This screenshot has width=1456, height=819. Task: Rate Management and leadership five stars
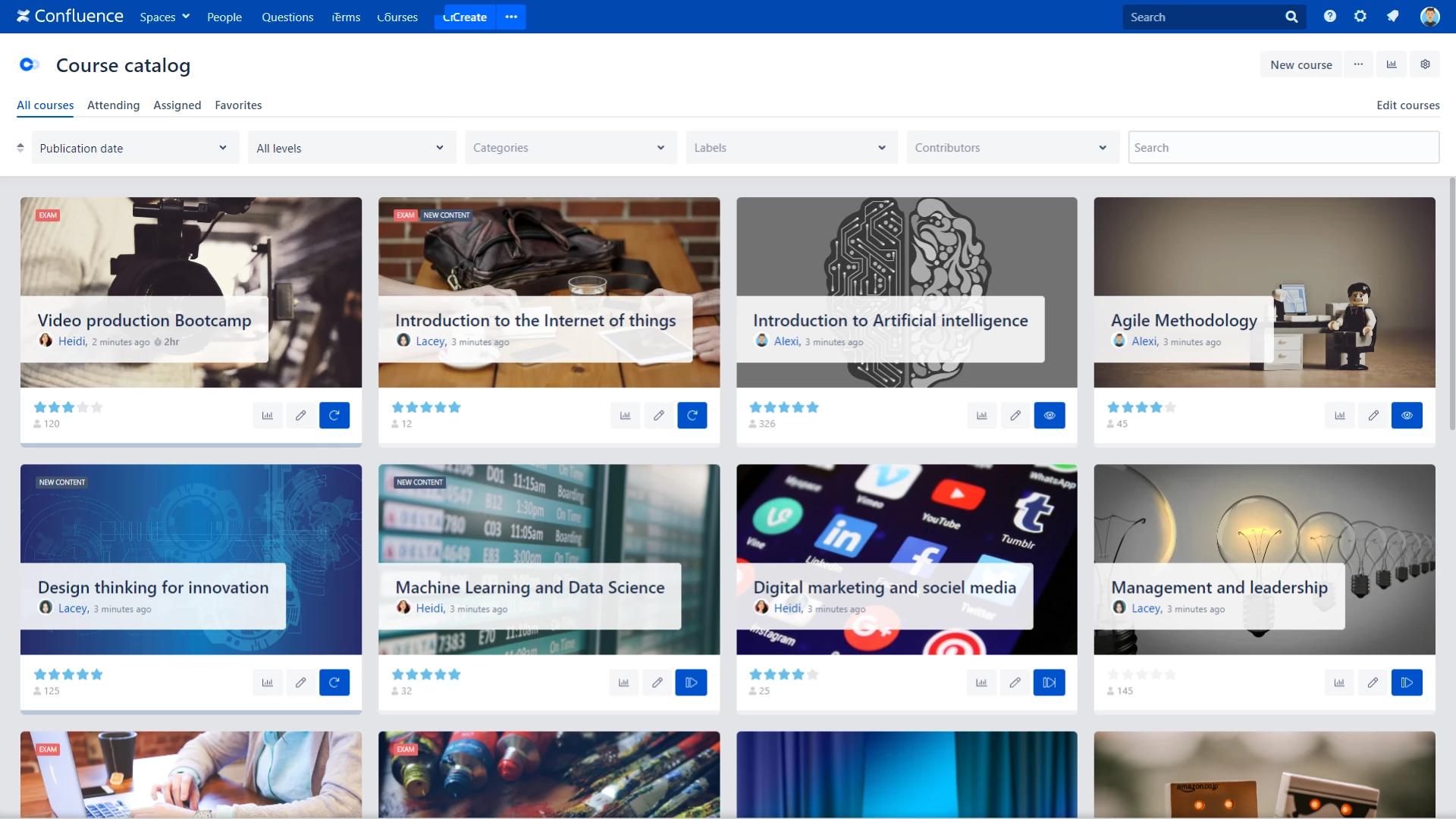coord(1171,674)
